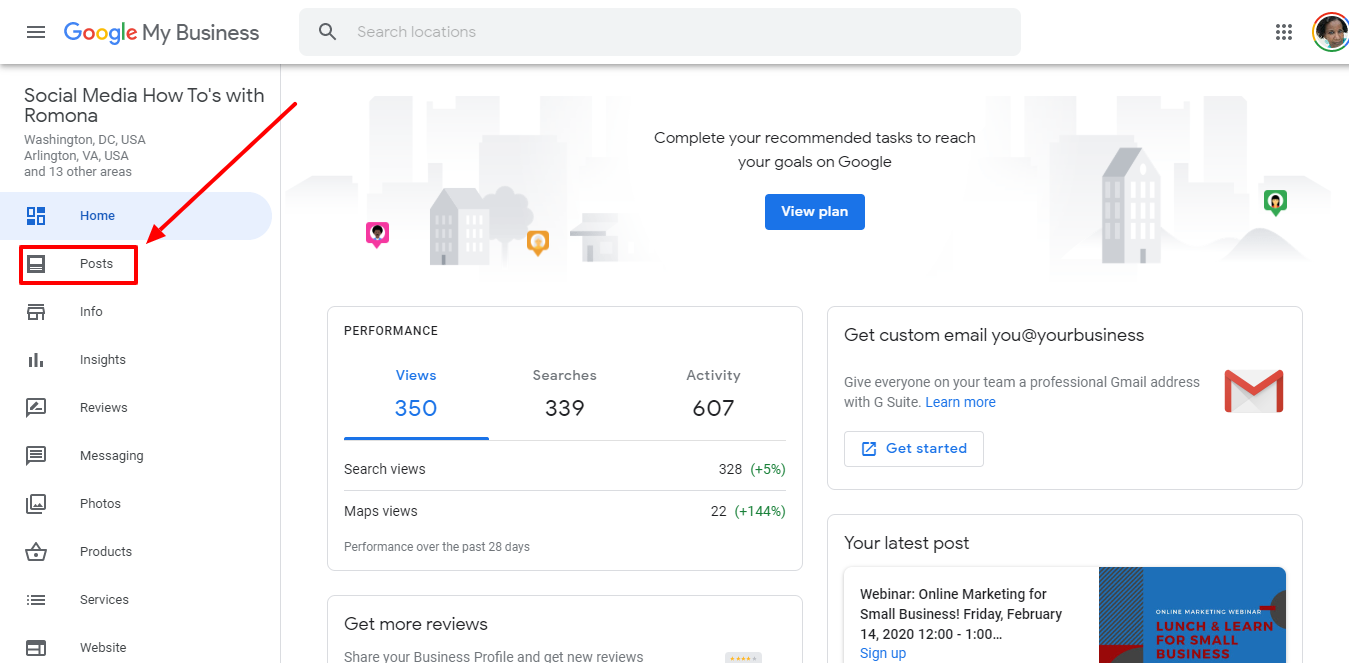Viewport: 1349px width, 663px height.
Task: Open the Photos section
Action: point(136,504)
